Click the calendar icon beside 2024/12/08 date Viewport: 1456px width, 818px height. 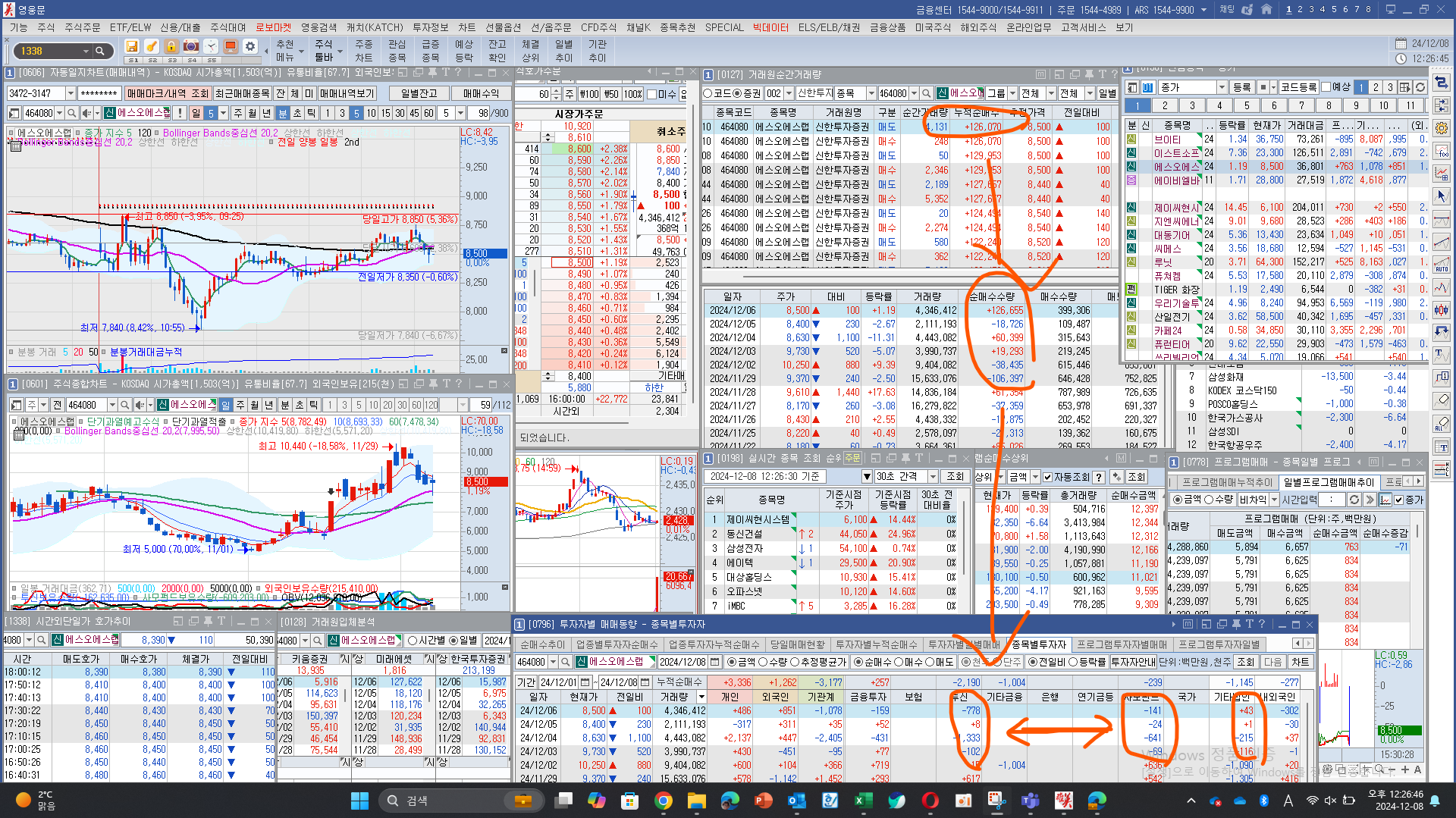click(x=714, y=662)
